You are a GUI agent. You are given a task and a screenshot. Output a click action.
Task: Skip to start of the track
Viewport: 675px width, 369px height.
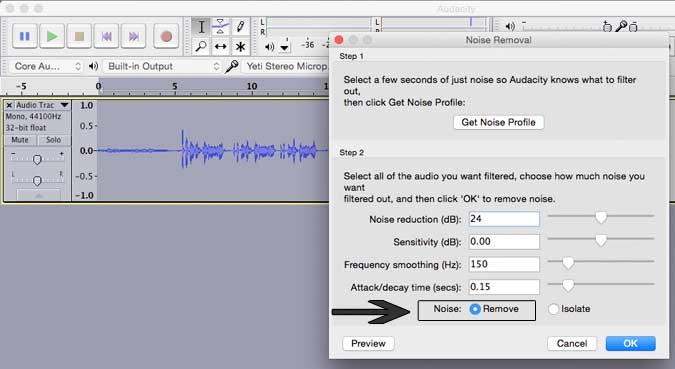tap(106, 36)
